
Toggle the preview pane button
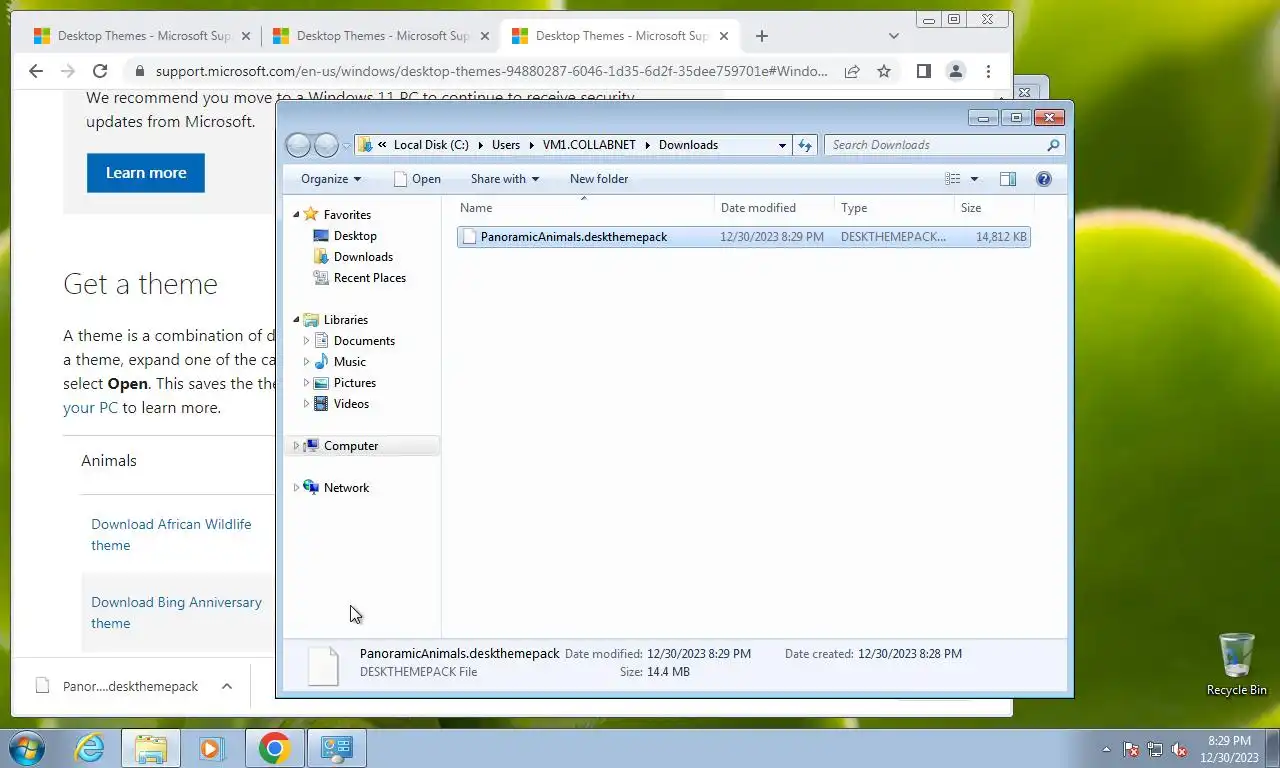pyautogui.click(x=1008, y=179)
